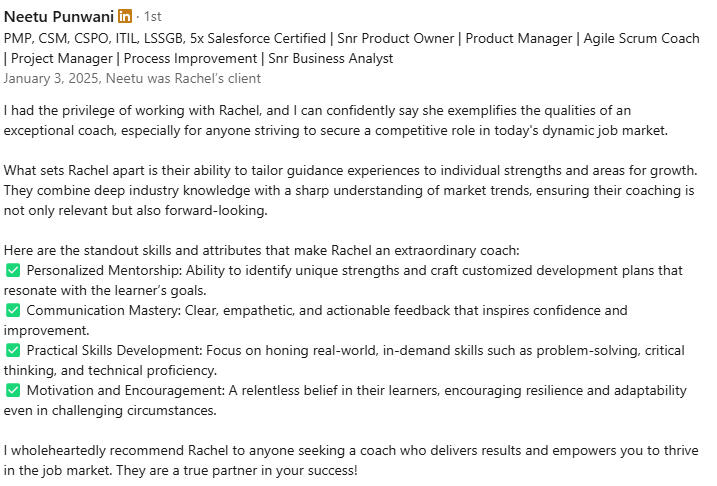Click green checkmark beside Motivation and Encouragement
The height and width of the screenshot is (486, 717).
[13, 390]
